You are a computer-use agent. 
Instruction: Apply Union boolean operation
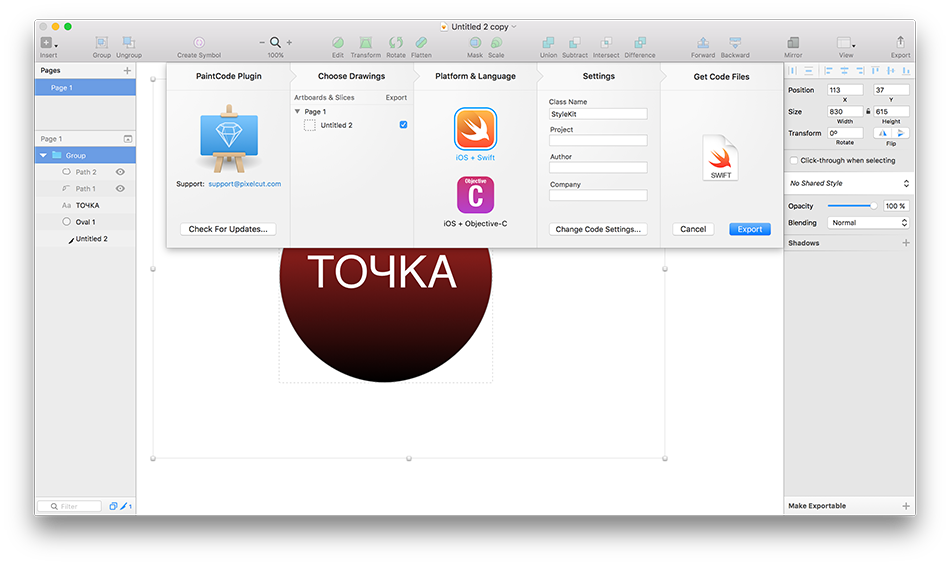tap(548, 42)
